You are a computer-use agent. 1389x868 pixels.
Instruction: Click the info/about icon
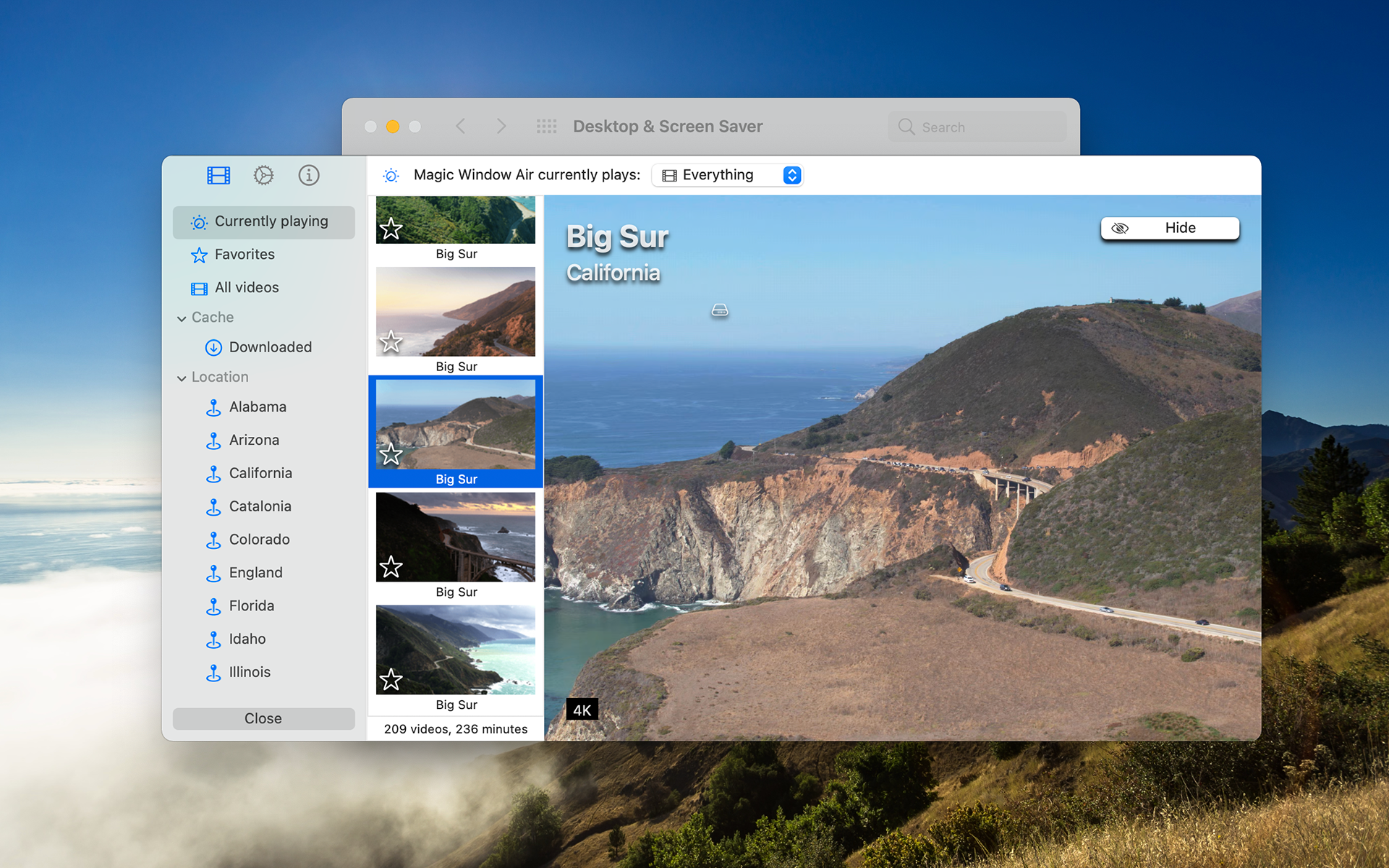pyautogui.click(x=308, y=176)
